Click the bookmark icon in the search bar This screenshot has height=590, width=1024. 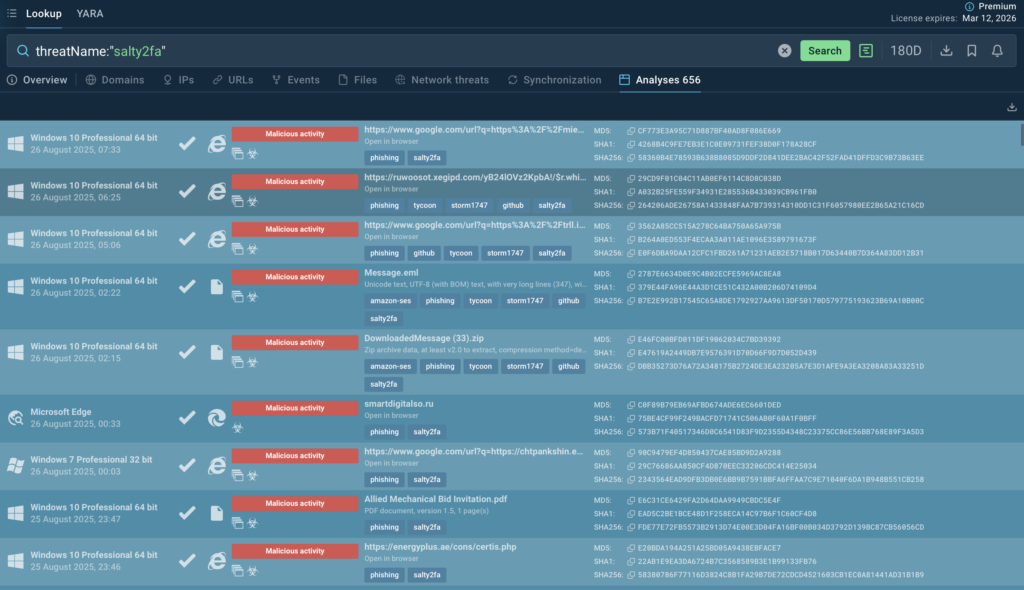[971, 51]
